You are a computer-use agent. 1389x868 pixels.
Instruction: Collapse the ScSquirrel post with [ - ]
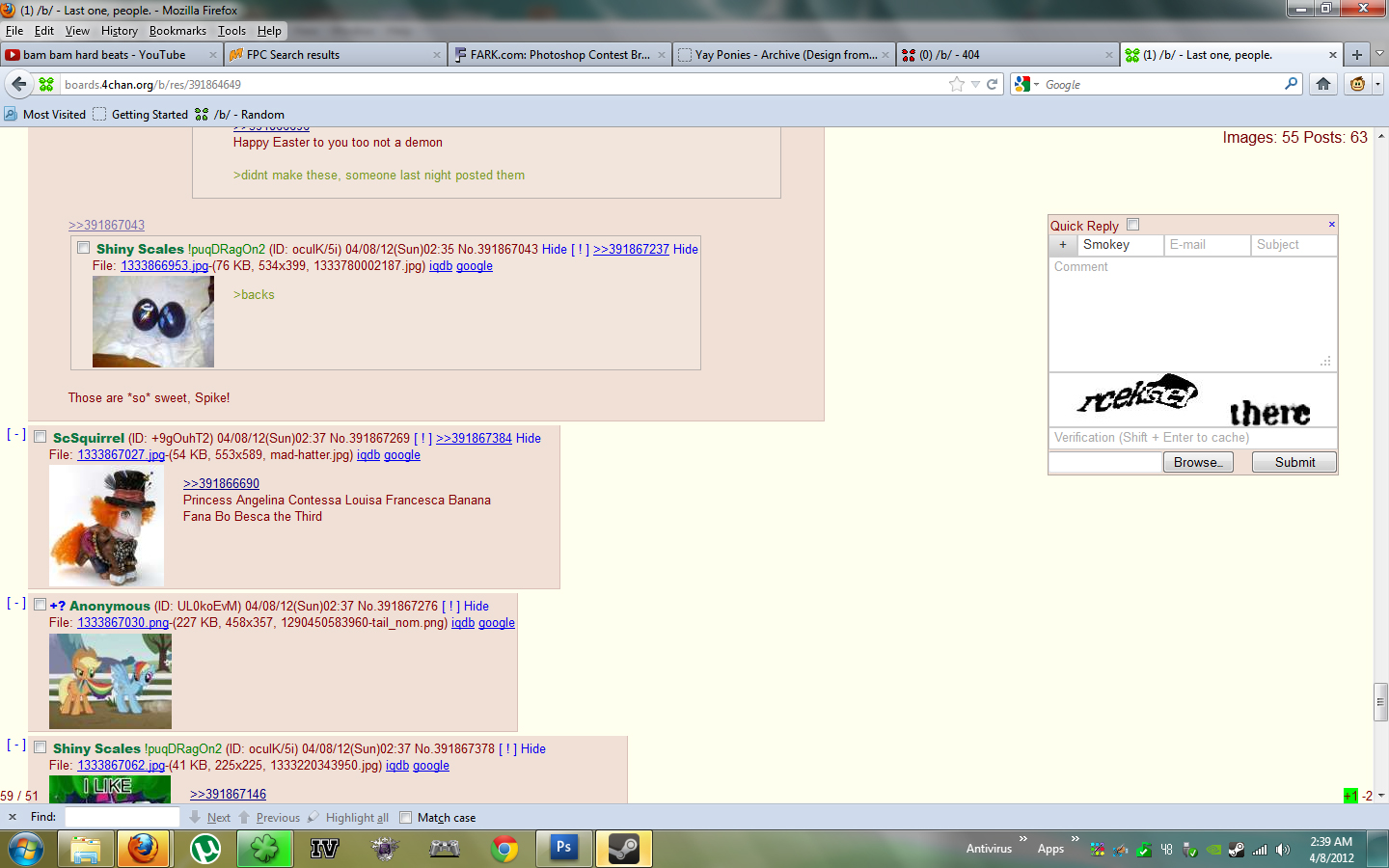[16, 434]
